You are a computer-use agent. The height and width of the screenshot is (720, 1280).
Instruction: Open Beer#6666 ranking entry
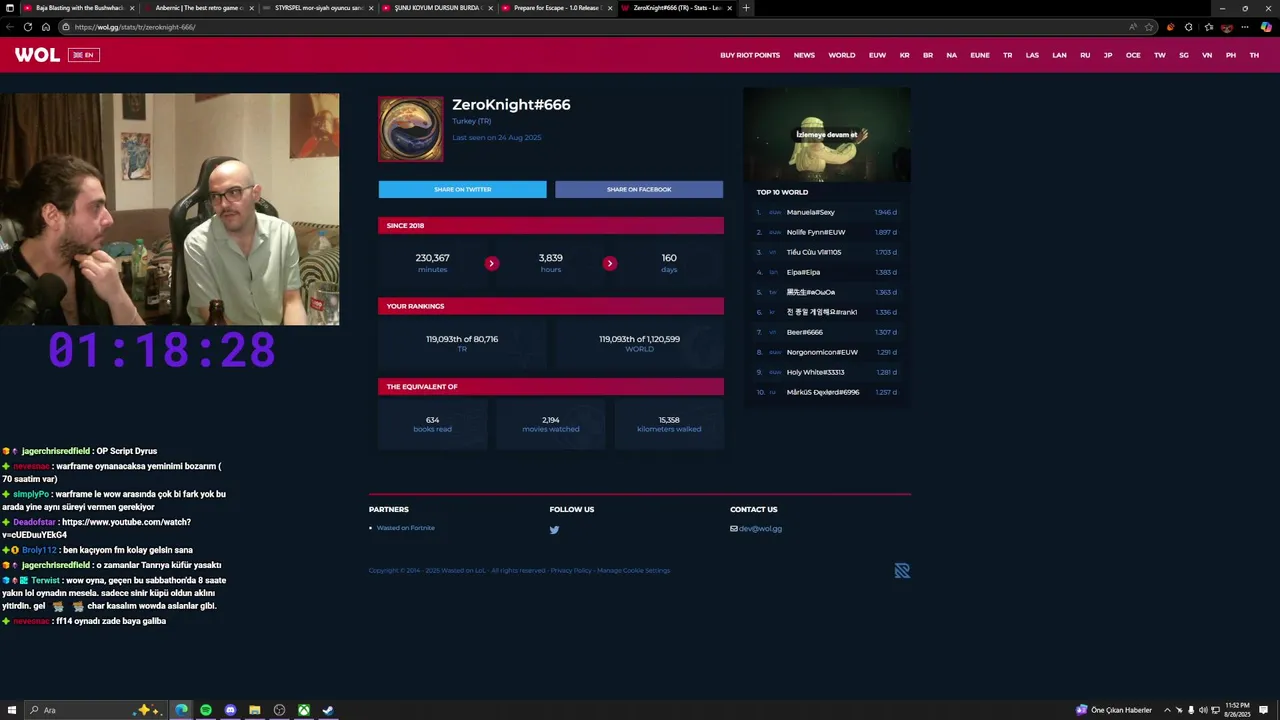click(x=804, y=332)
